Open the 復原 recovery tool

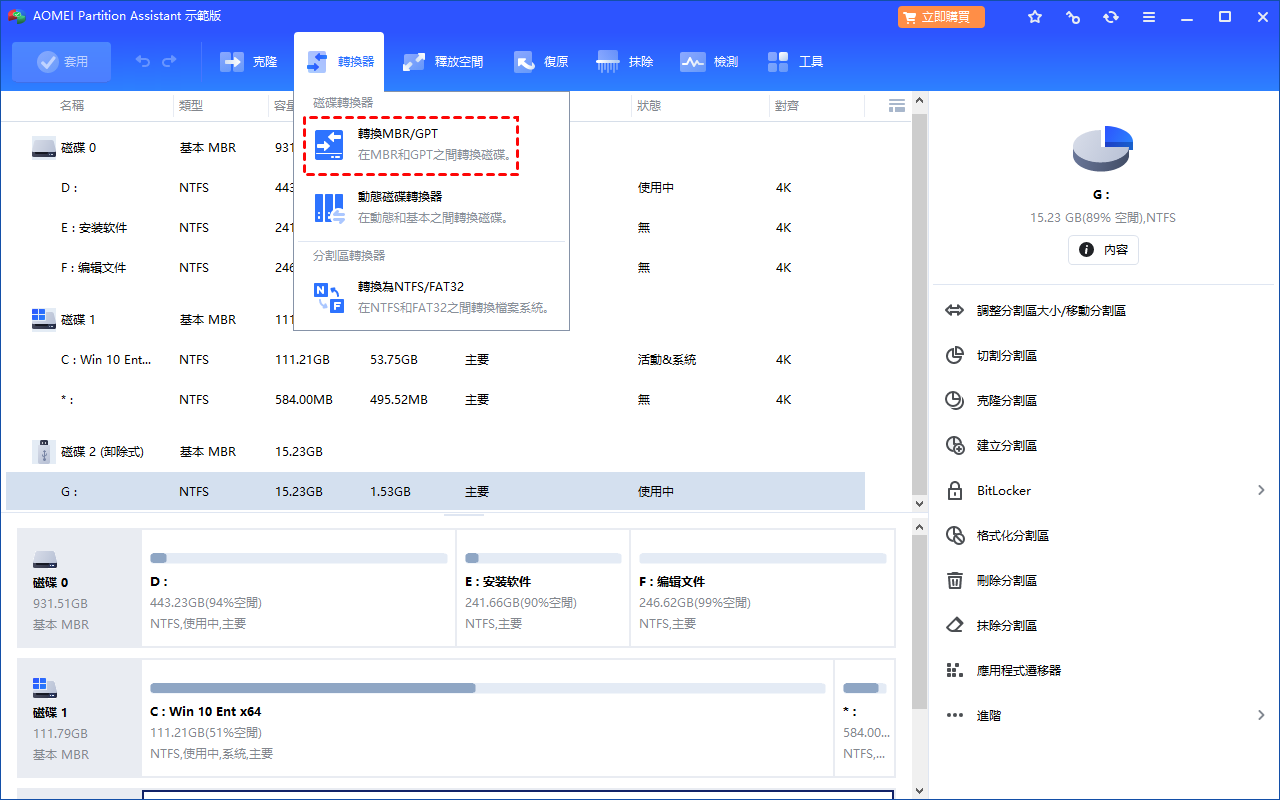click(541, 62)
